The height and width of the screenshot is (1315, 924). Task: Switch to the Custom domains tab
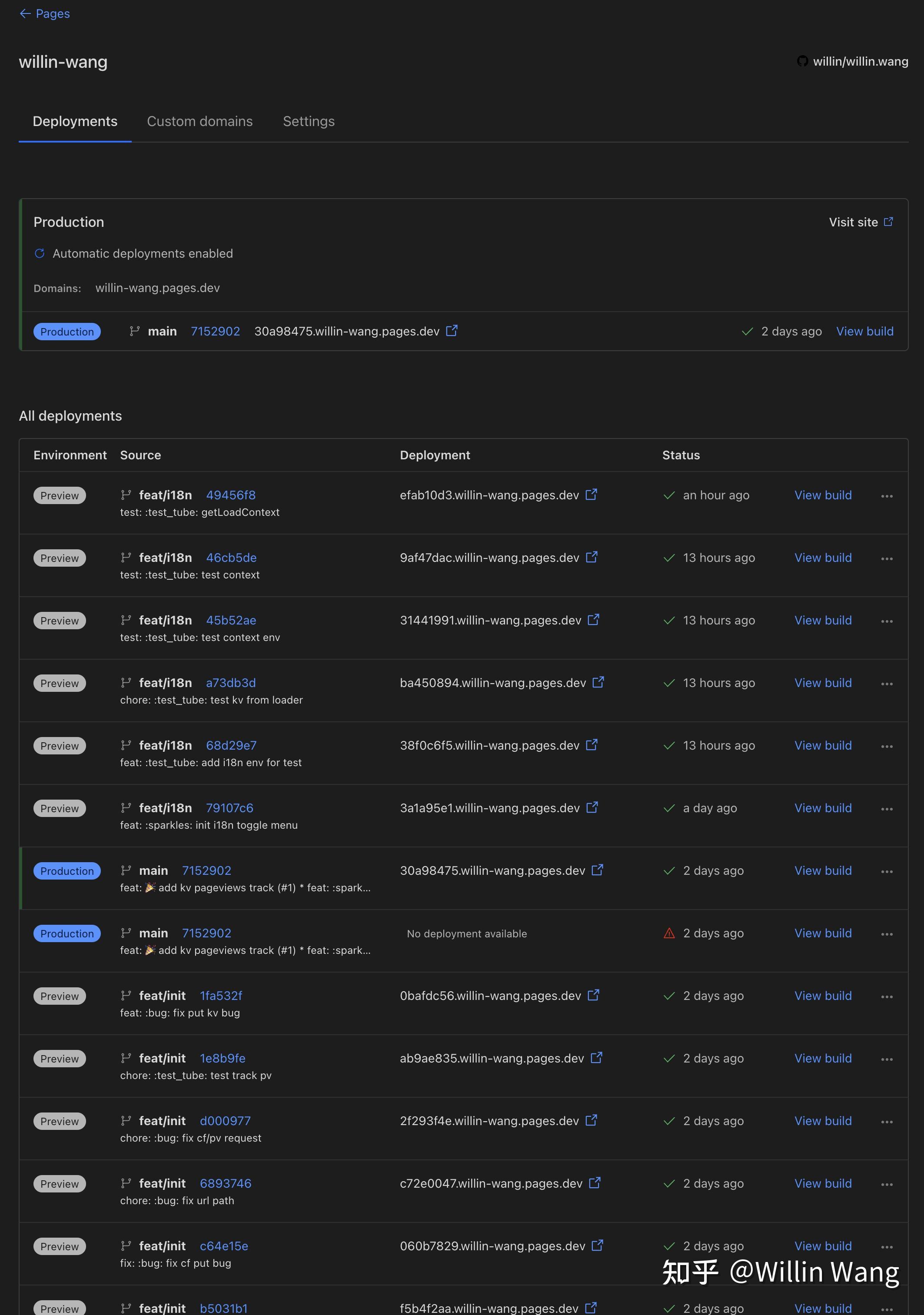[199, 121]
